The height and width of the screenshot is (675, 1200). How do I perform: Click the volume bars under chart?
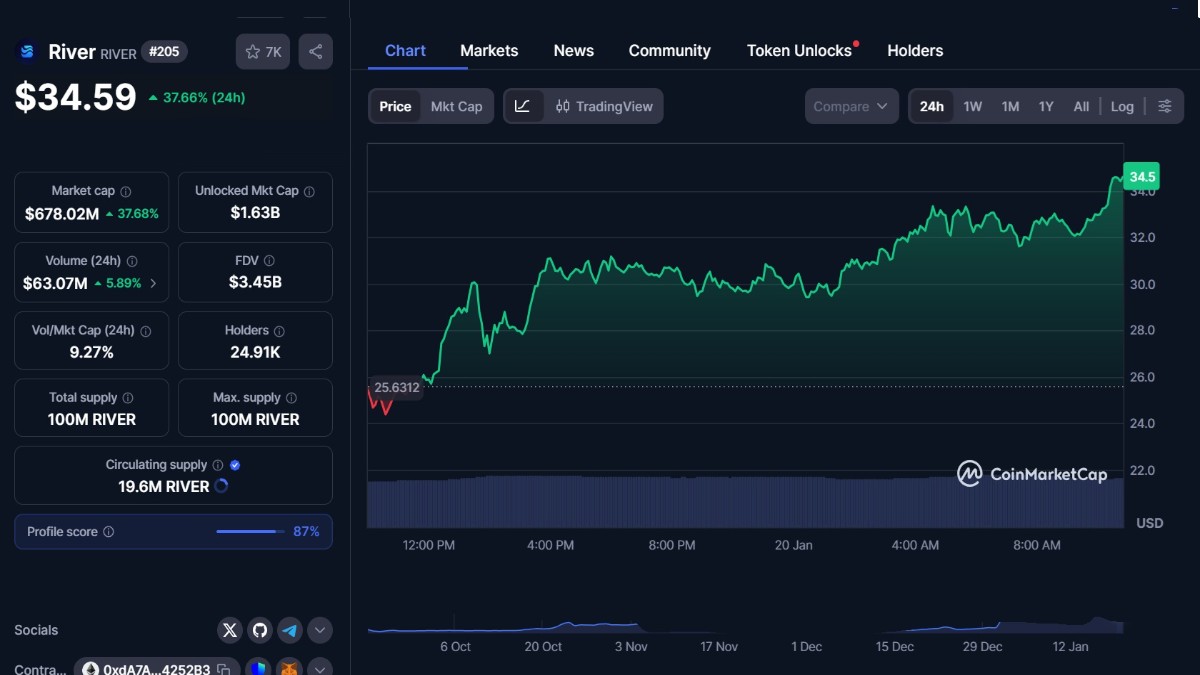pos(746,502)
